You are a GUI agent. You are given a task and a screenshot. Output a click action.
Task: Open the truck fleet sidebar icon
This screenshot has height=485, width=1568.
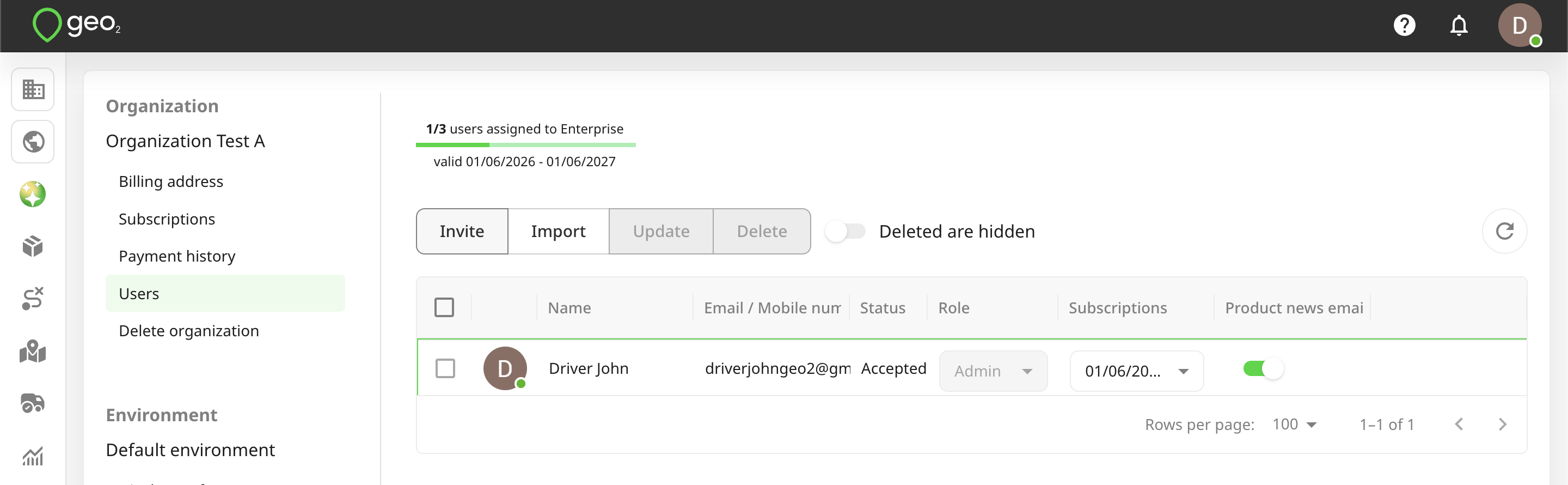point(33,403)
